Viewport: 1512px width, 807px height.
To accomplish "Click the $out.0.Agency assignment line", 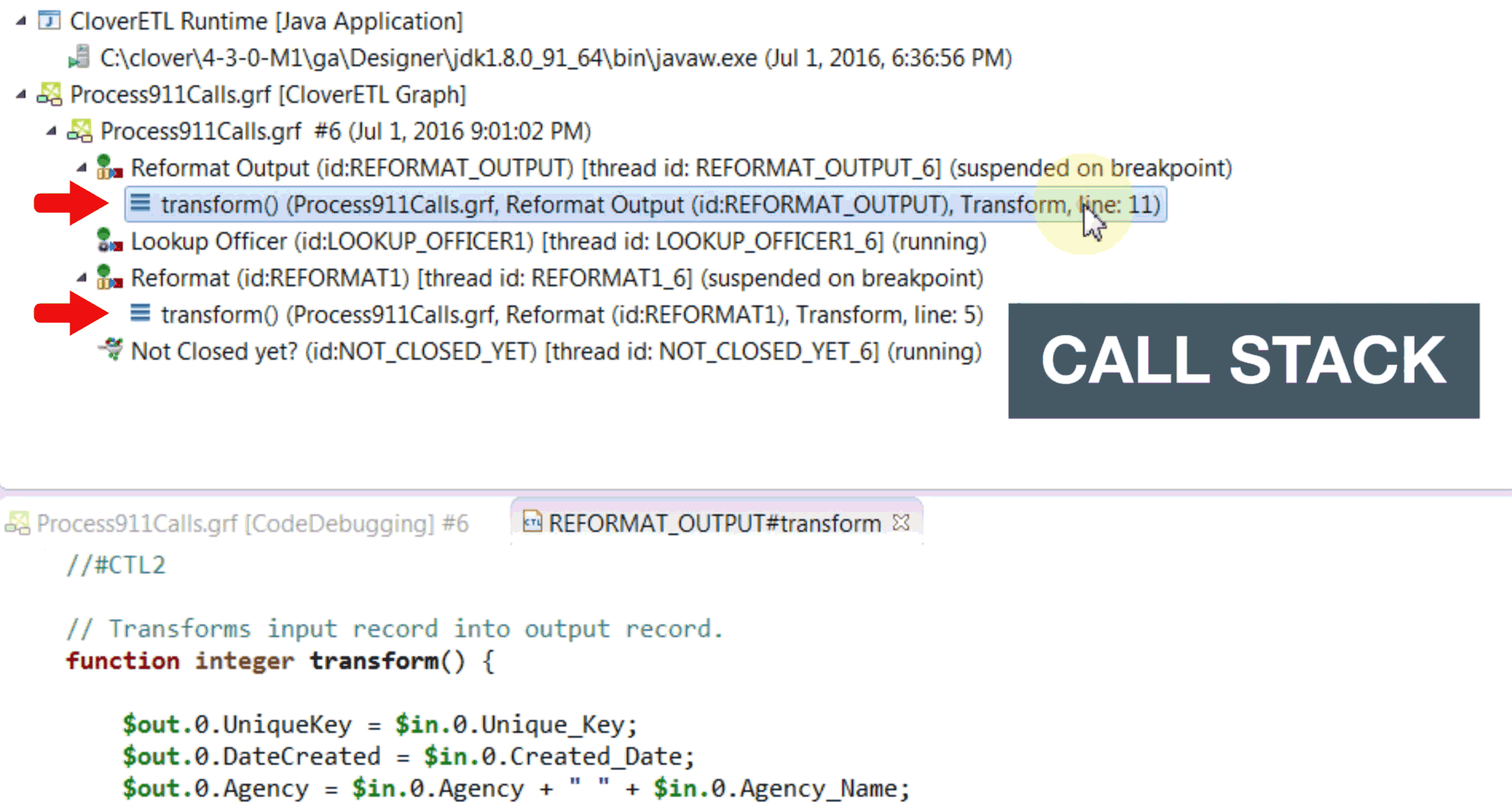I will (x=516, y=789).
